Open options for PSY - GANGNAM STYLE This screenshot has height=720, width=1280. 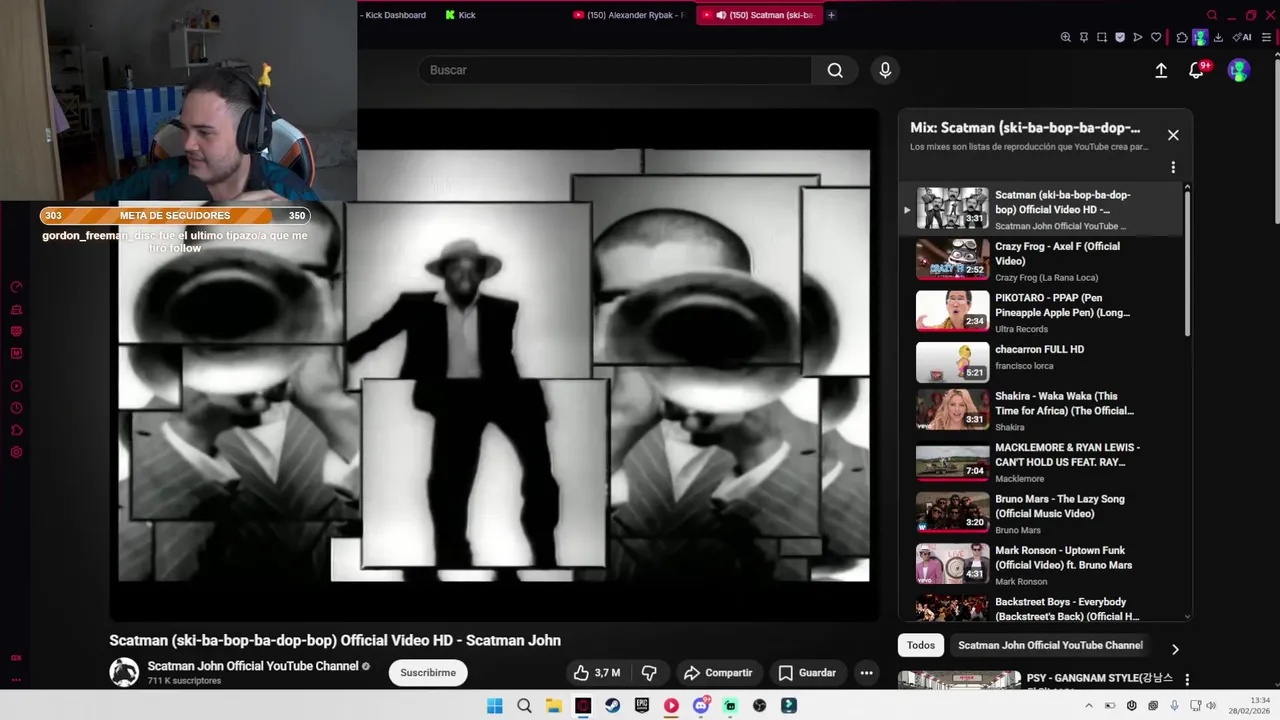pyautogui.click(x=1187, y=680)
